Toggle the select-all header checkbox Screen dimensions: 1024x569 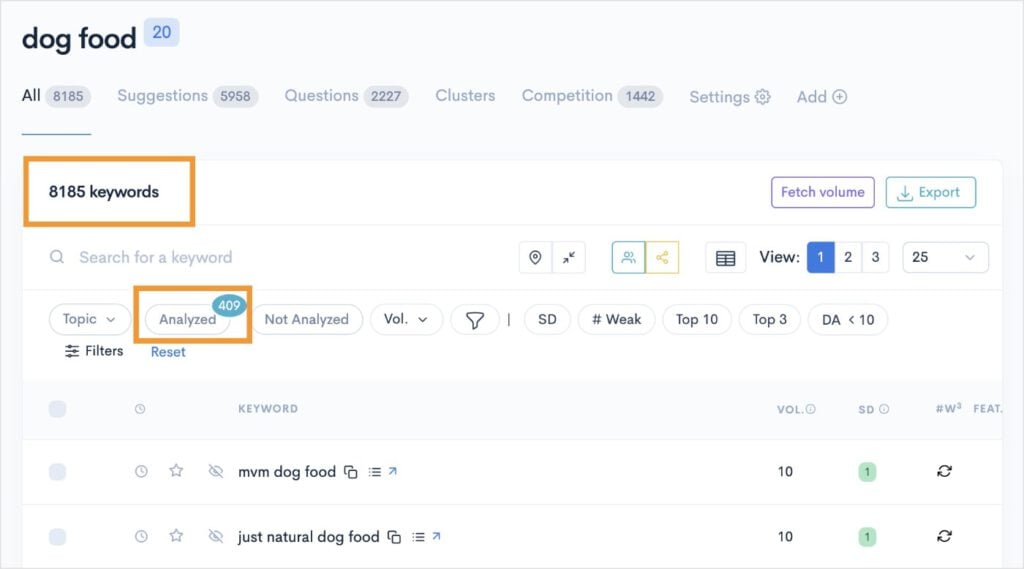click(57, 409)
